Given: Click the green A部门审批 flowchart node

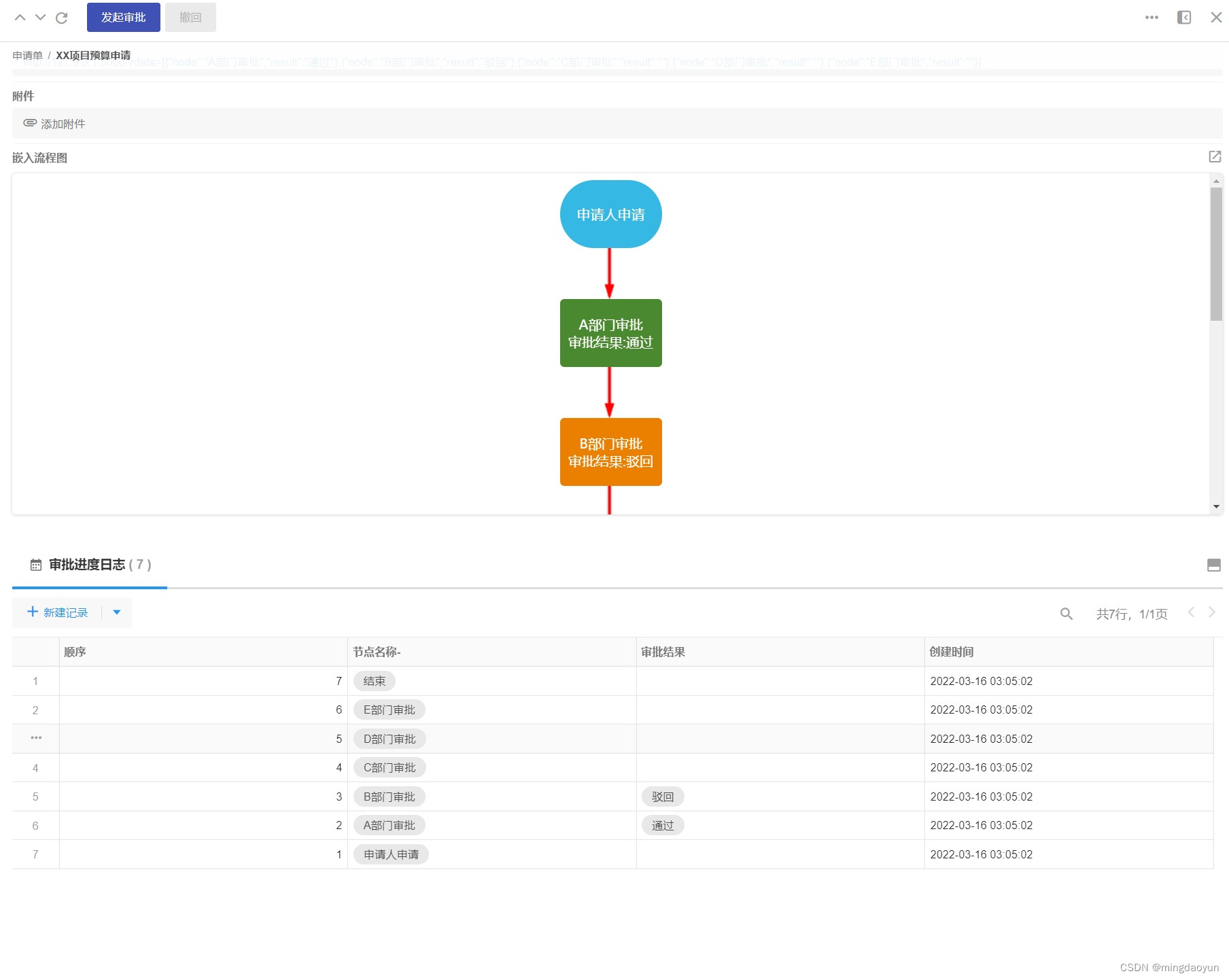Looking at the screenshot, I should [610, 333].
